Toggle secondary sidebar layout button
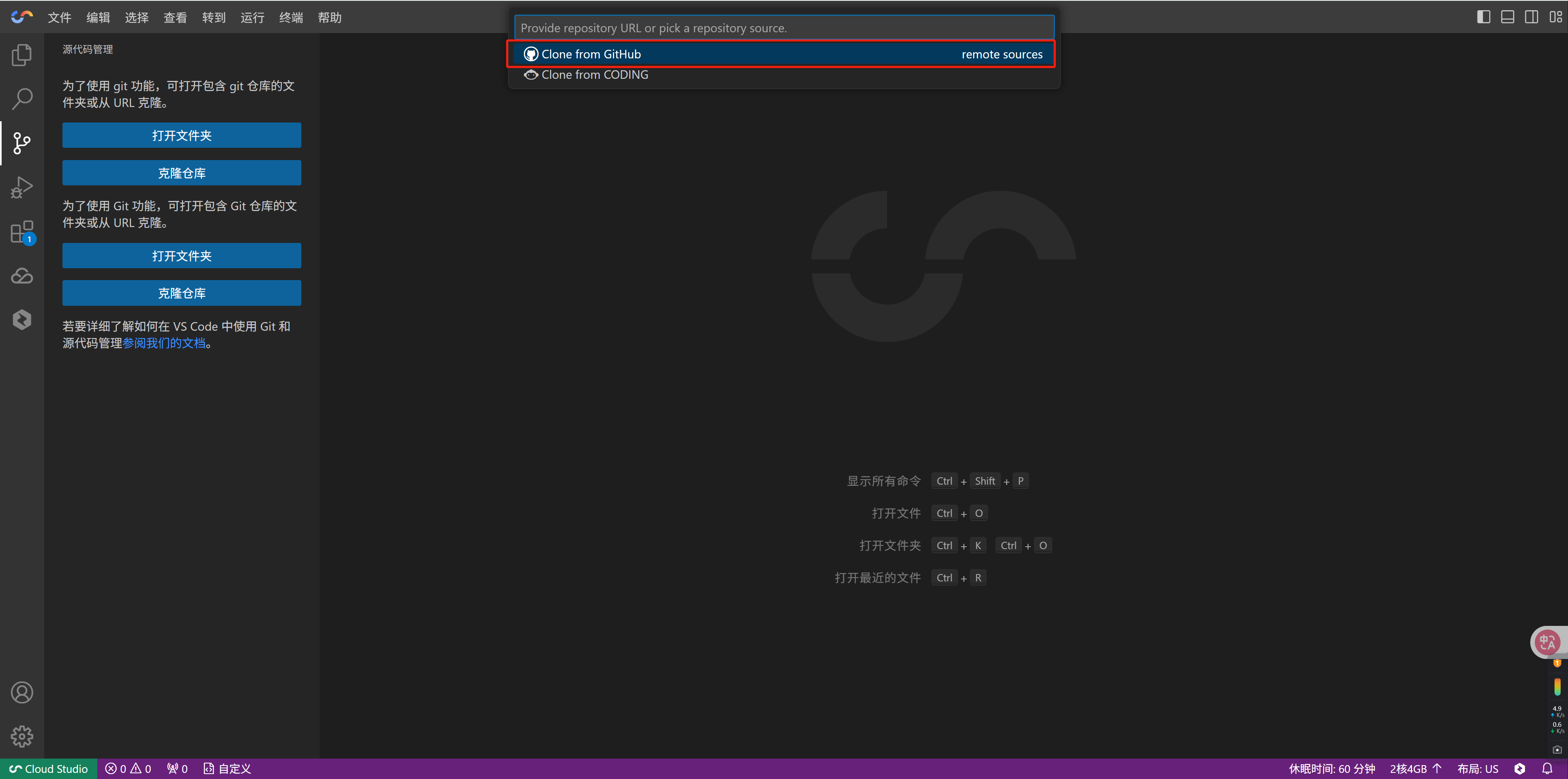Image resolution: width=1568 pixels, height=779 pixels. (x=1531, y=17)
